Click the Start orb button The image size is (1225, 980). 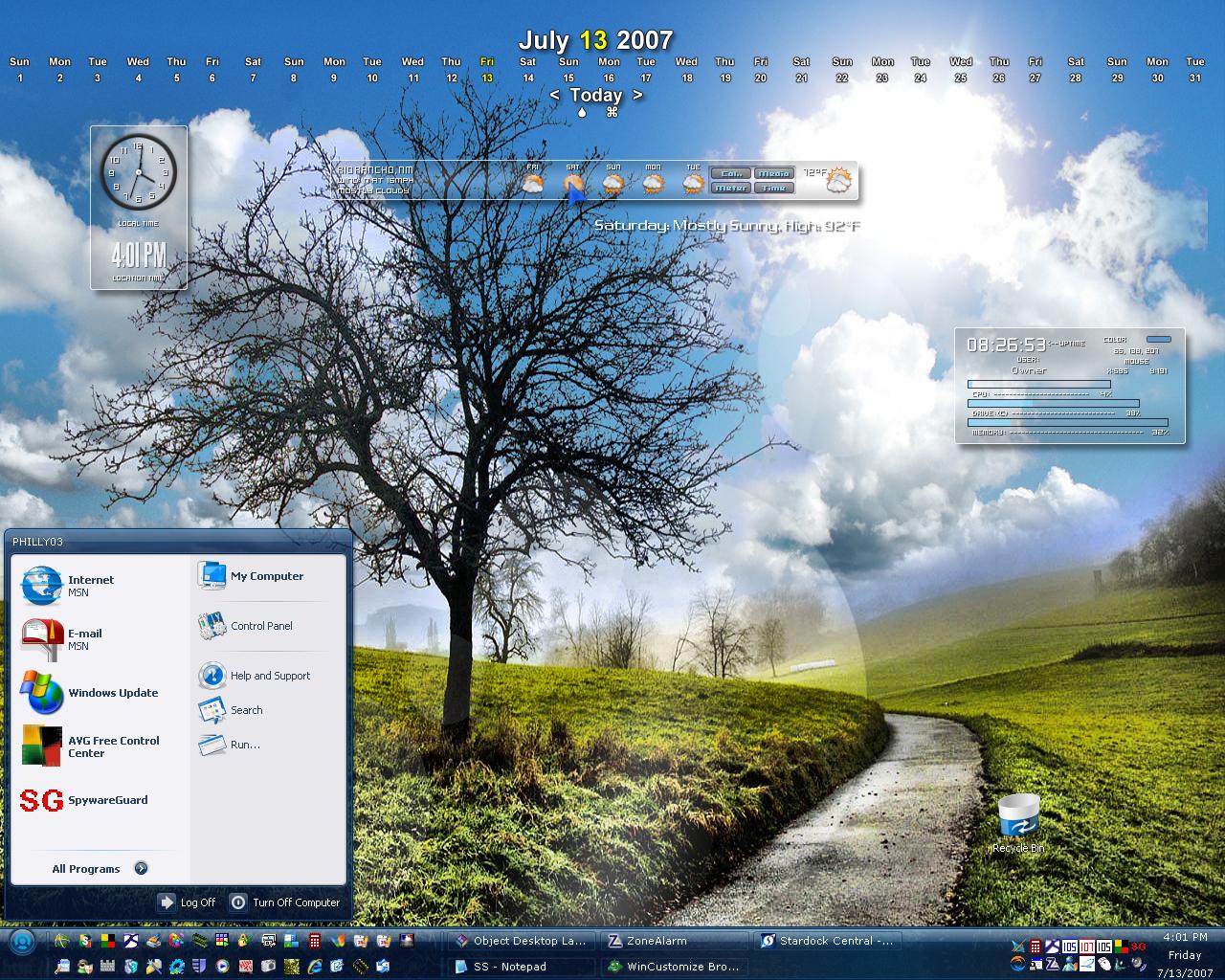coord(22,942)
